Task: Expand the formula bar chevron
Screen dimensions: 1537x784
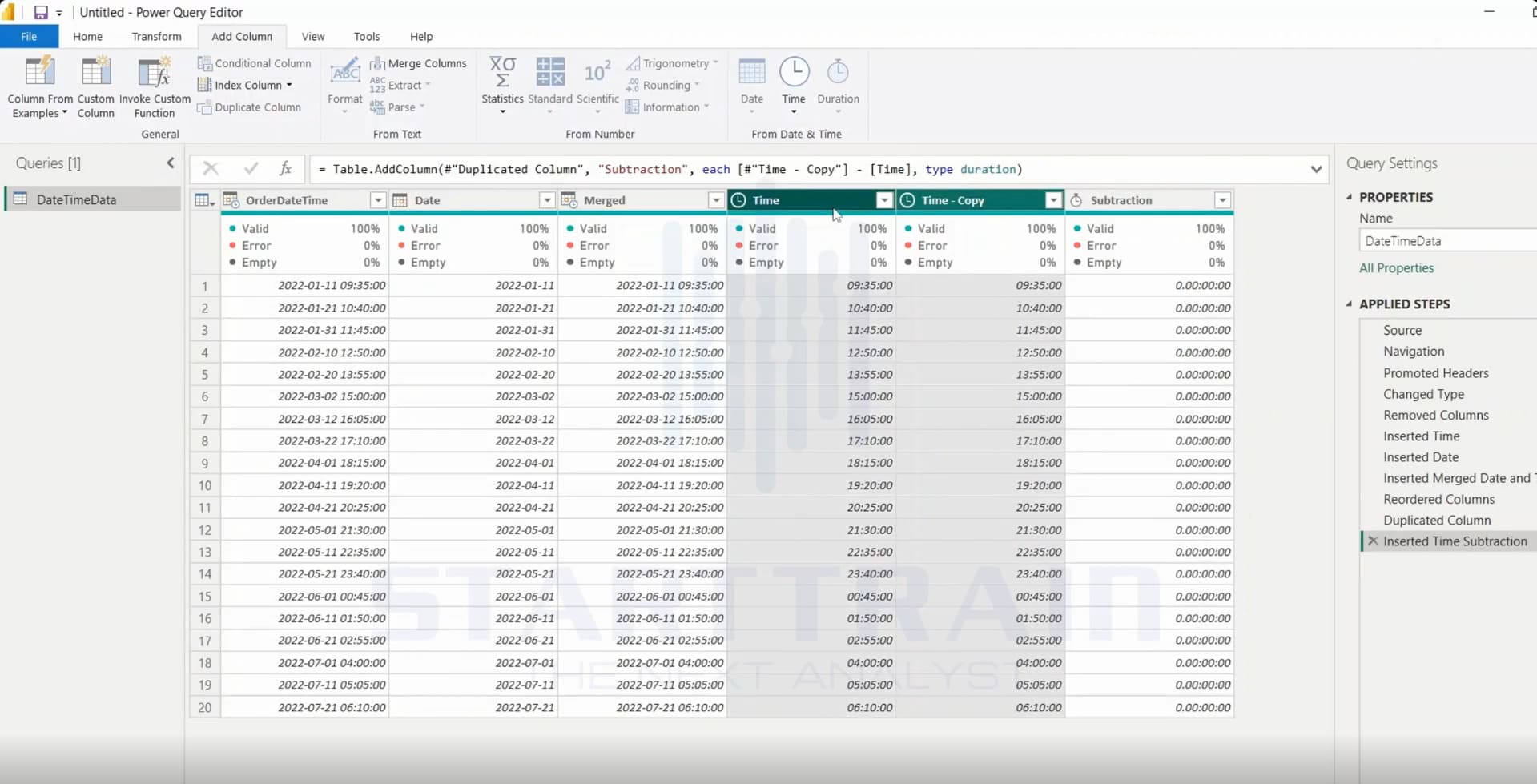Action: (x=1316, y=169)
